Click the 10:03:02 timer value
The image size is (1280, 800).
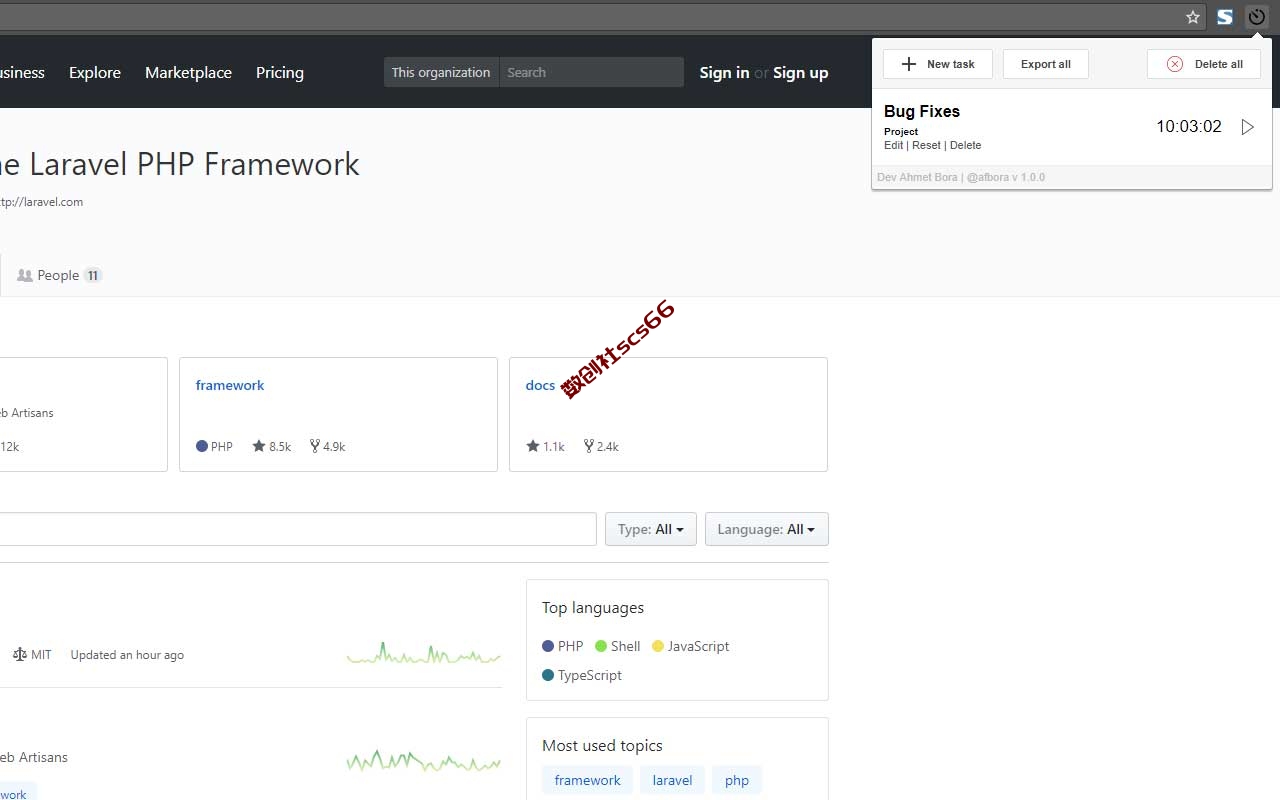click(1189, 127)
